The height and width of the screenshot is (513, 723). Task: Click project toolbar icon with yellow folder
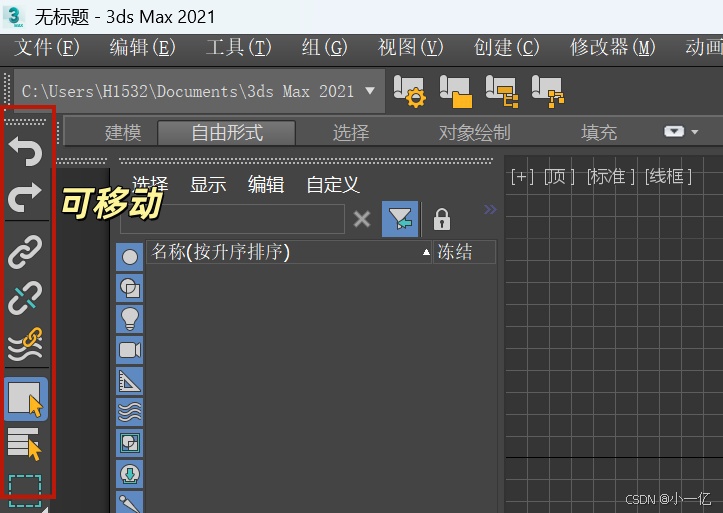[x=456, y=91]
